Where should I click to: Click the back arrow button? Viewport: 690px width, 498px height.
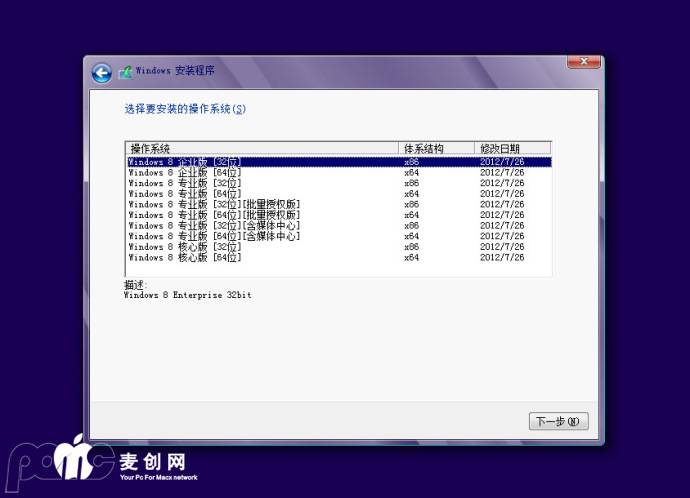point(101,72)
